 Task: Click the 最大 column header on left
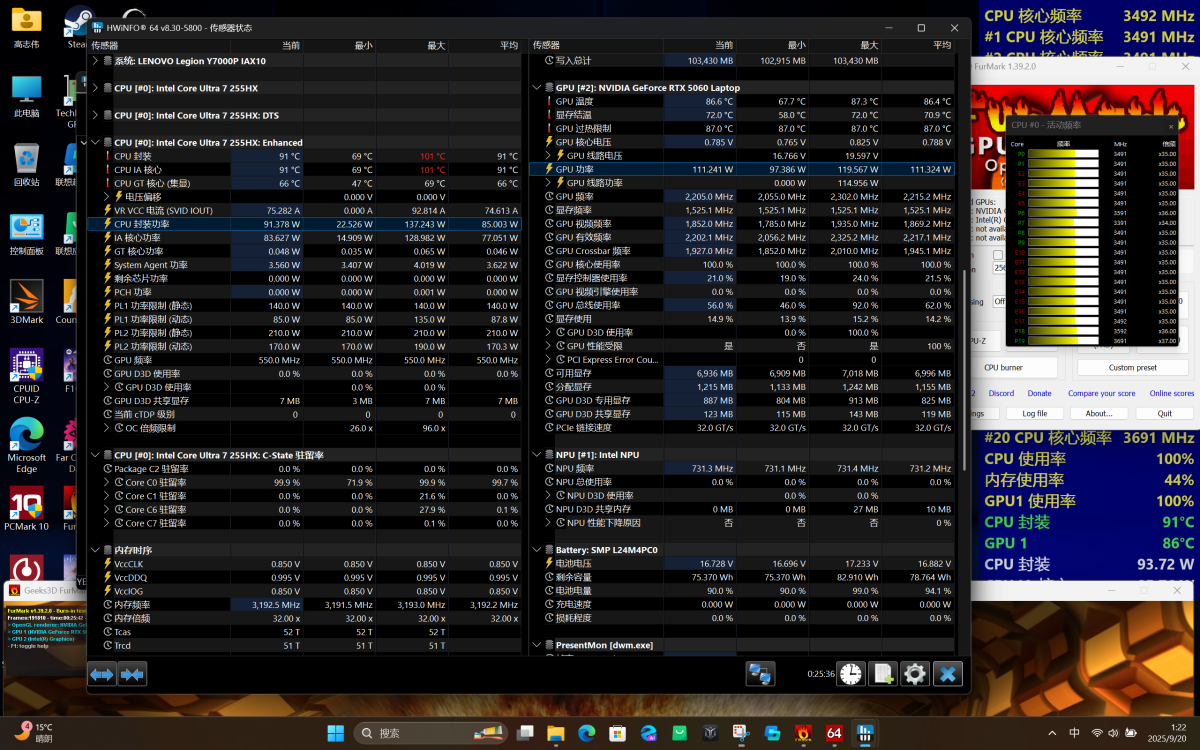point(436,45)
